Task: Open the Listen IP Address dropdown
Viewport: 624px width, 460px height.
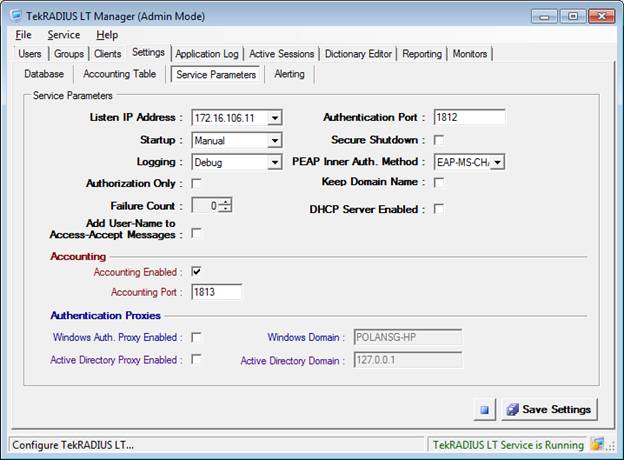Action: (275, 118)
